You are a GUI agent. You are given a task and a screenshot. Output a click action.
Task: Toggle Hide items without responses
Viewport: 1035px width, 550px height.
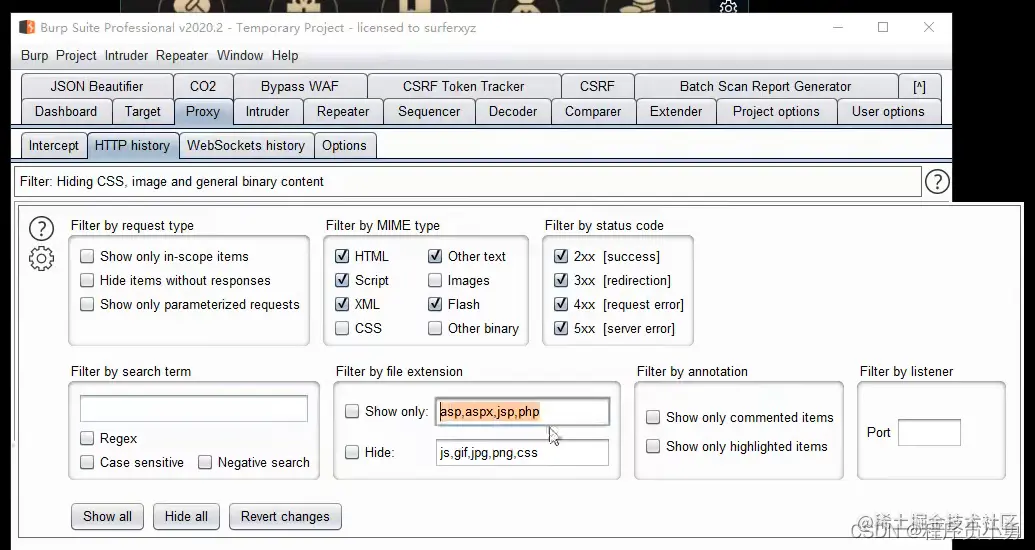(87, 280)
